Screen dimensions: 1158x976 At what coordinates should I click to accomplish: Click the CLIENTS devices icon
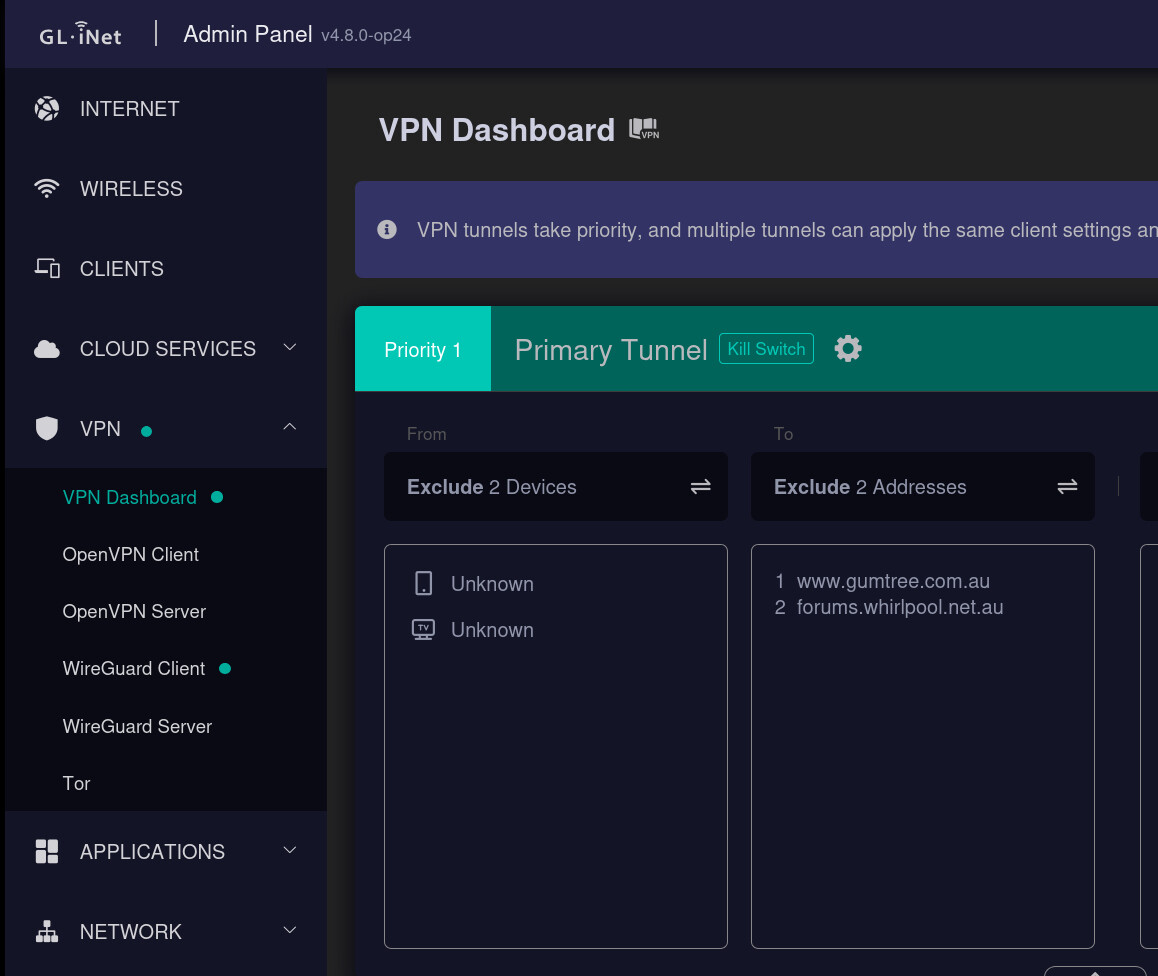pyautogui.click(x=47, y=268)
